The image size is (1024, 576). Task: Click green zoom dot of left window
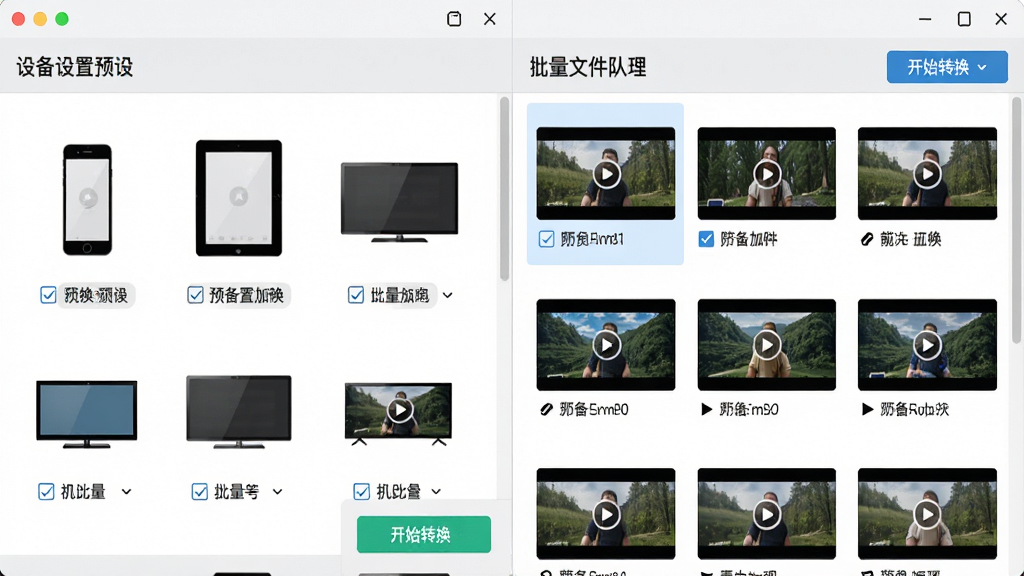coord(62,19)
